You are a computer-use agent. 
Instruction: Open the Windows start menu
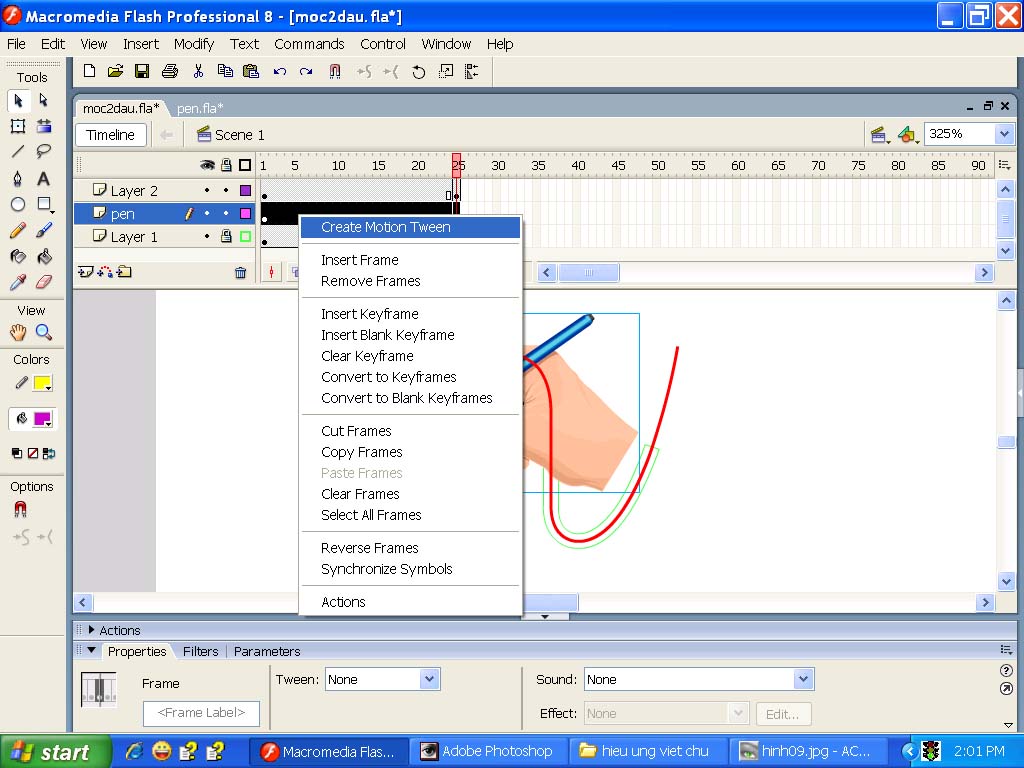click(56, 752)
